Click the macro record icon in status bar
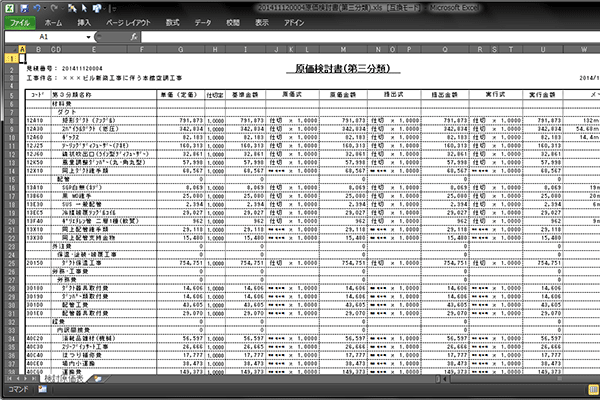 (x=42, y=389)
